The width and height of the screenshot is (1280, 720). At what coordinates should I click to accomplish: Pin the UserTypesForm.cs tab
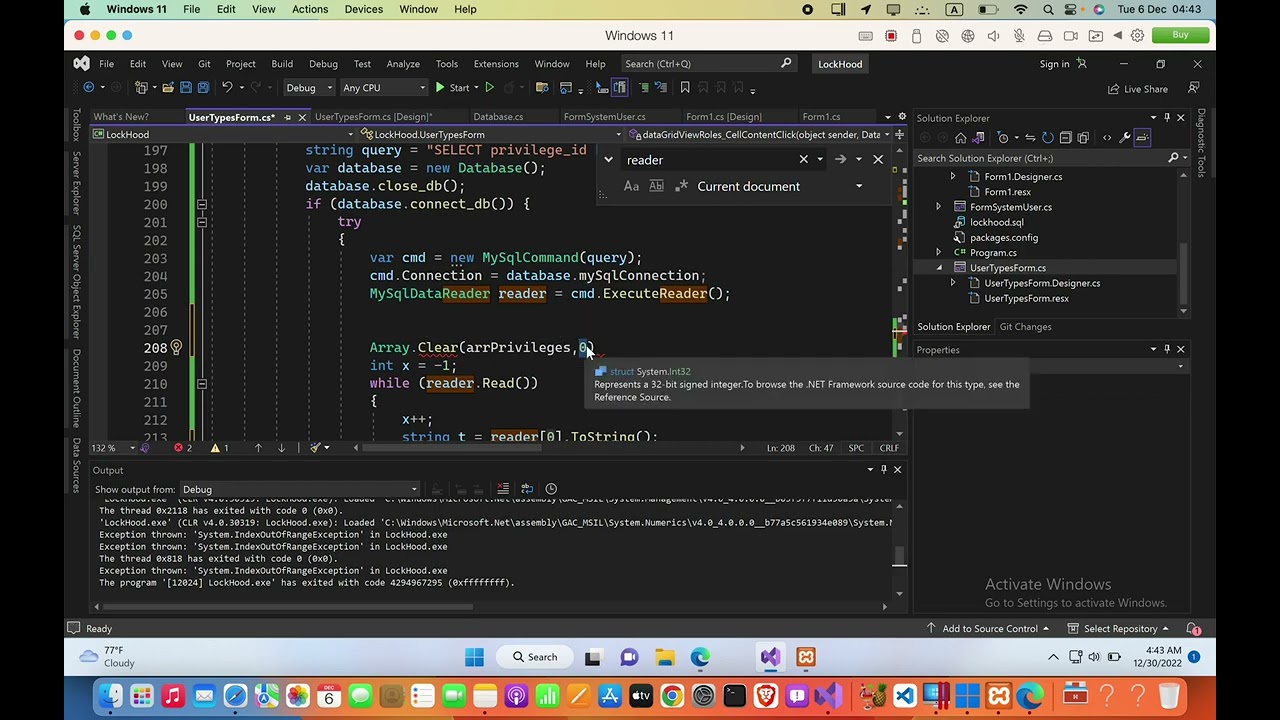(287, 117)
